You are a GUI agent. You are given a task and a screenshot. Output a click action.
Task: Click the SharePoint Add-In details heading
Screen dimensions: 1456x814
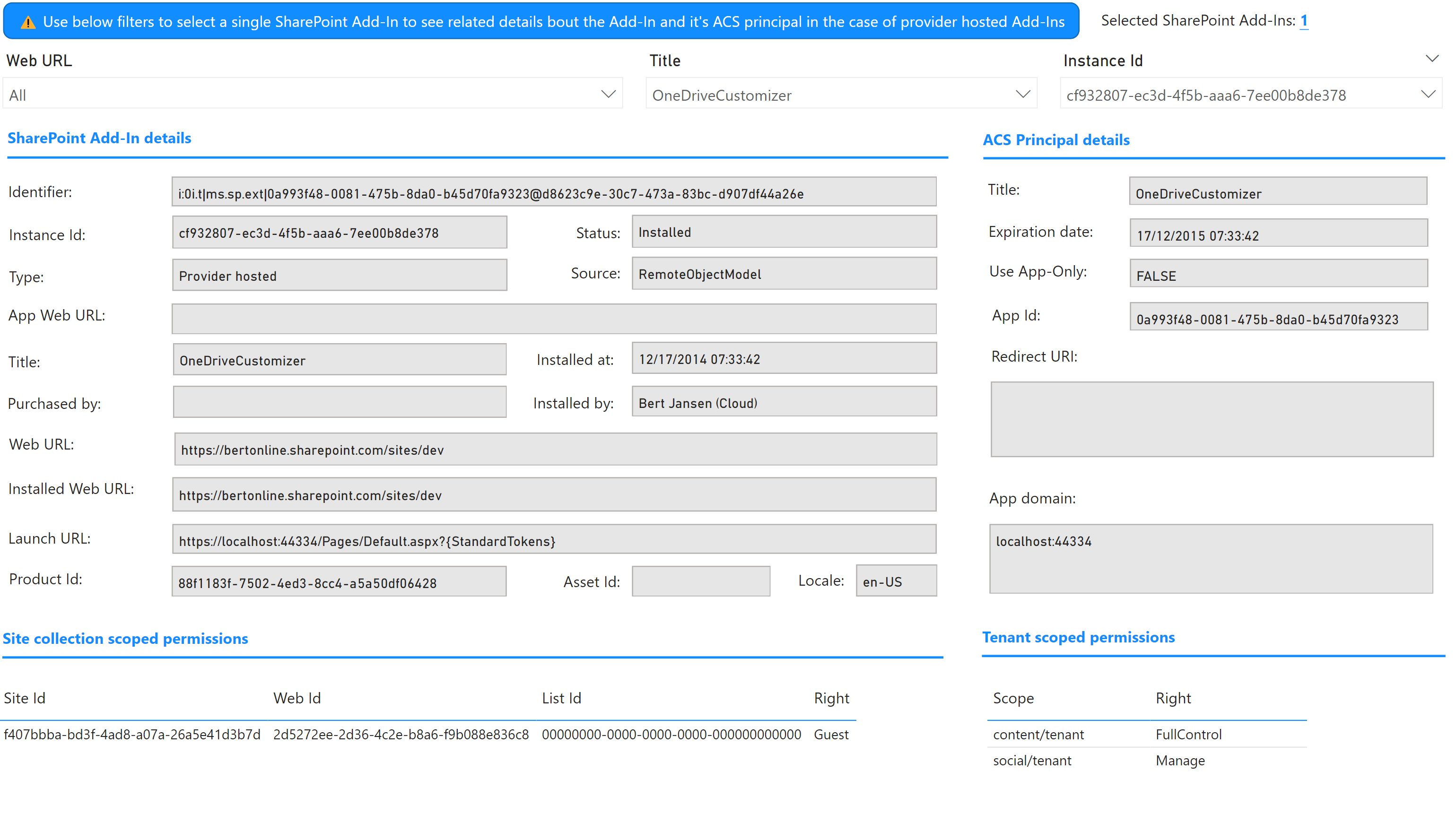[99, 139]
